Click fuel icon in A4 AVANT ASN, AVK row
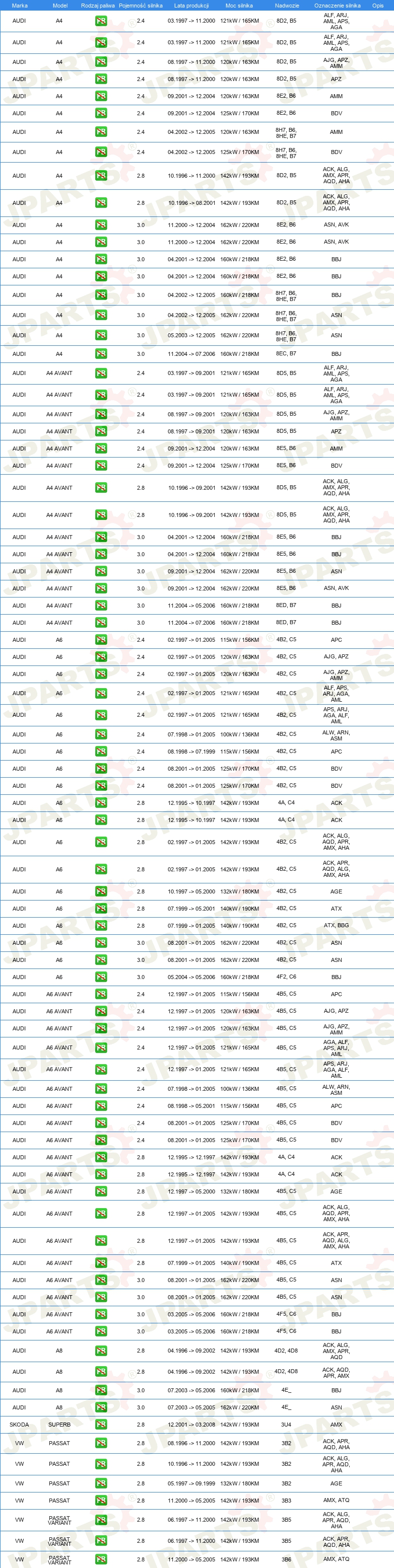 (101, 588)
